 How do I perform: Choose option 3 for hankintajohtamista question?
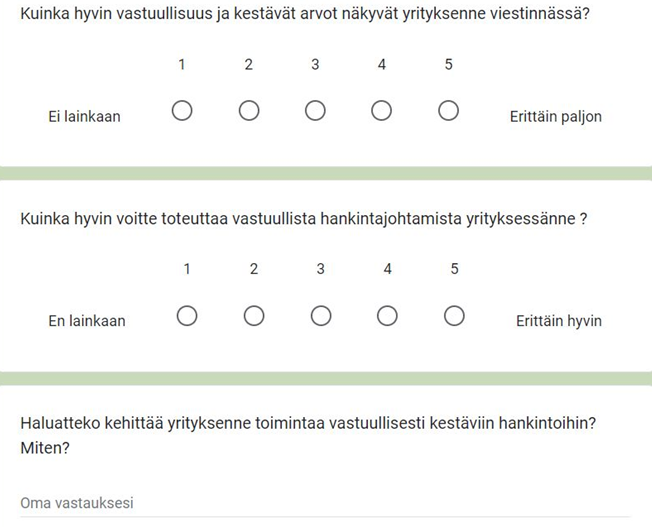click(321, 316)
